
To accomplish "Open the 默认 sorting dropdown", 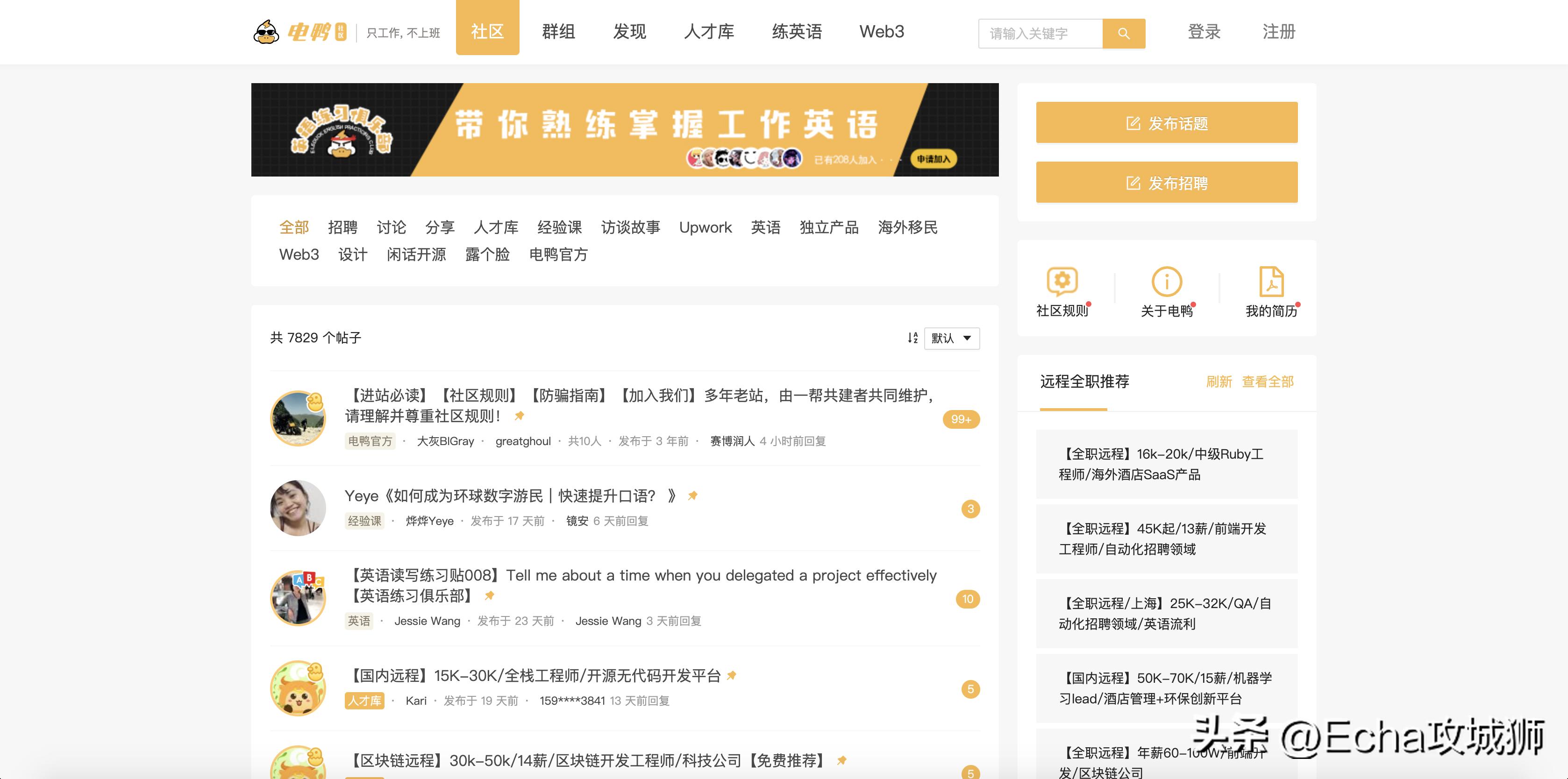I will (951, 339).
